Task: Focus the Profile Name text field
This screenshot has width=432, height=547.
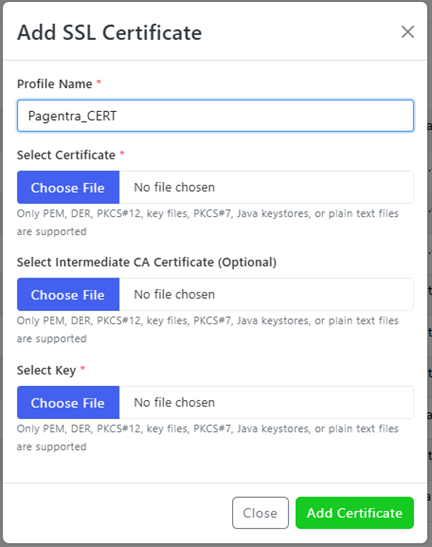Action: click(215, 116)
